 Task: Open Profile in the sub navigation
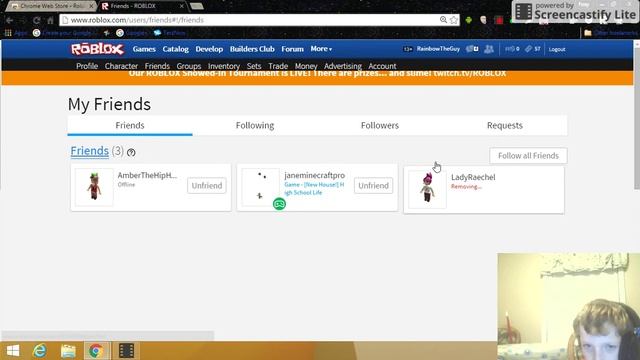click(87, 66)
